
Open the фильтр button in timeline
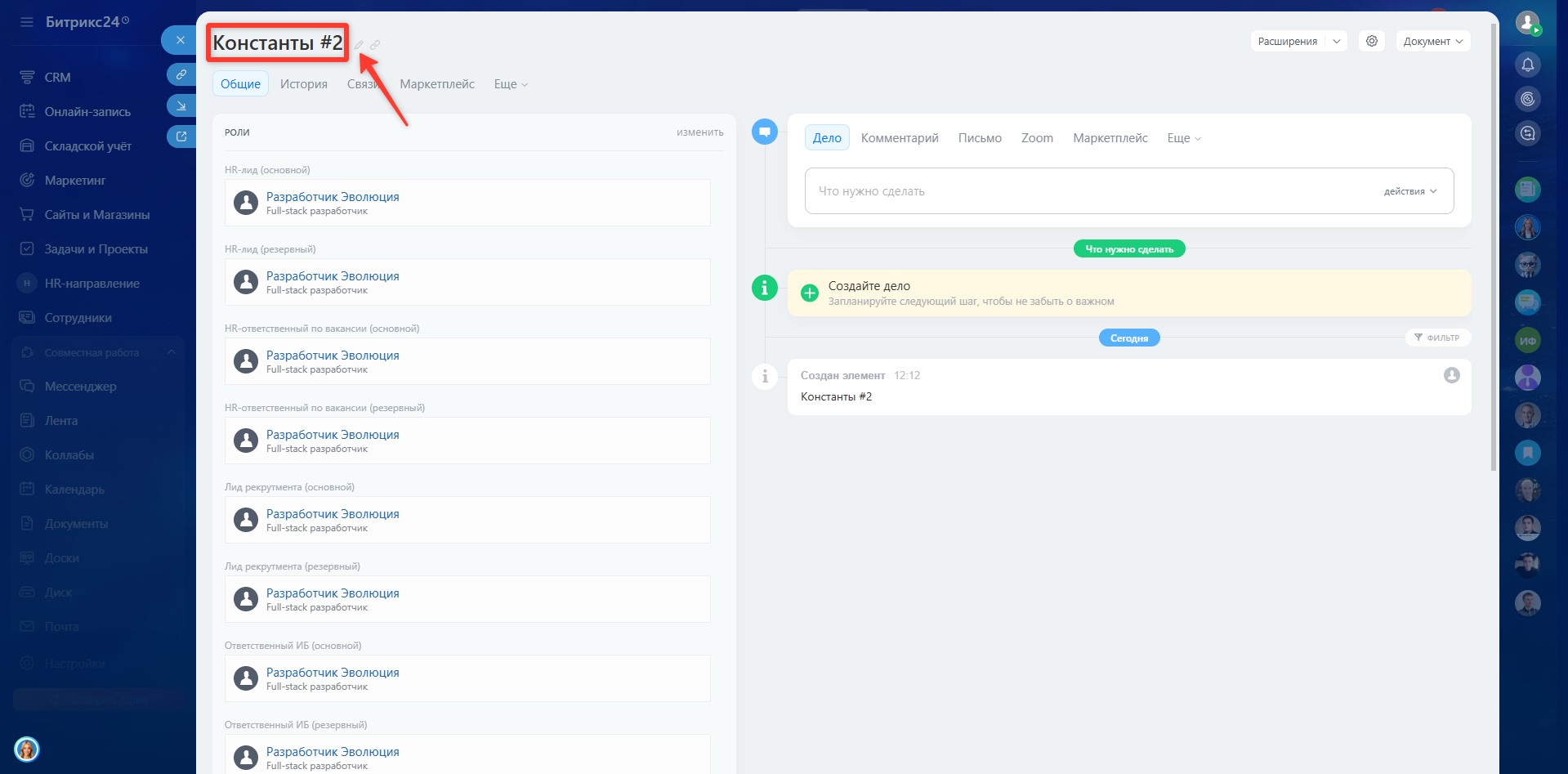tap(1437, 338)
